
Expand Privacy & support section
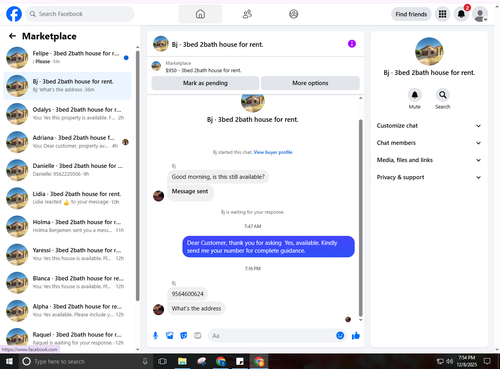pyautogui.click(x=429, y=177)
